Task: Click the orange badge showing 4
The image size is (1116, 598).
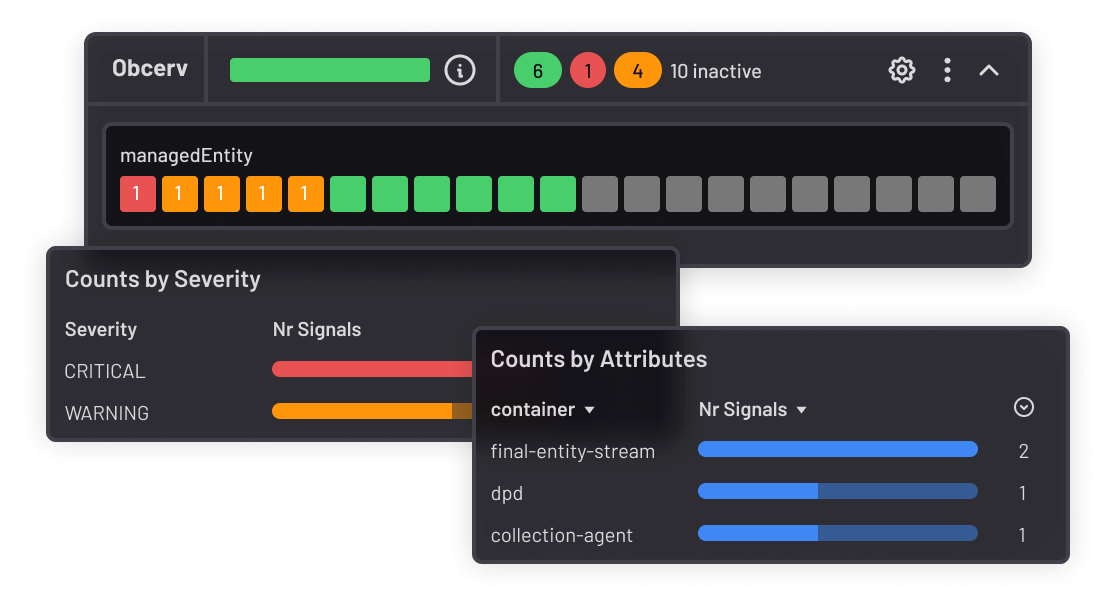Action: pos(638,71)
